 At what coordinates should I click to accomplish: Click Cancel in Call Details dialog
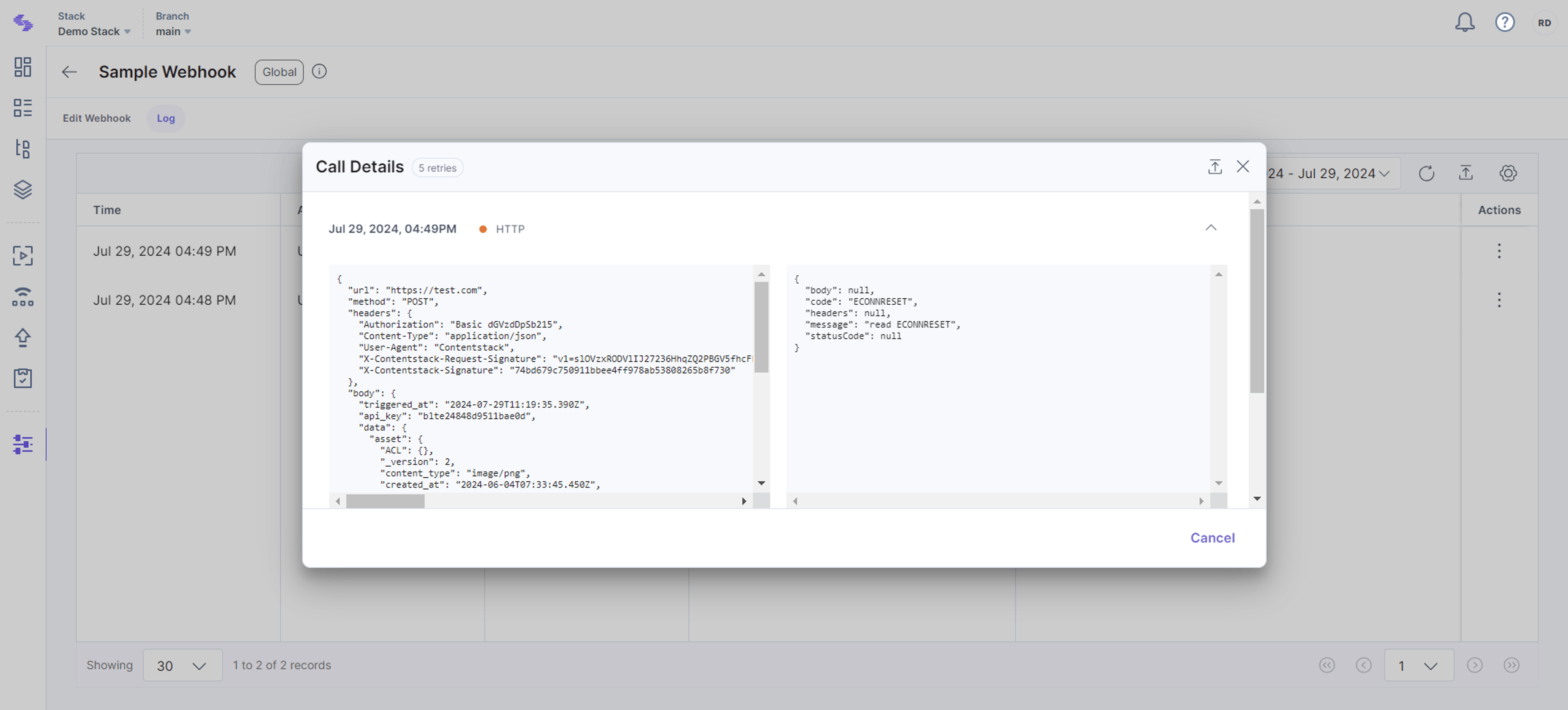click(1212, 538)
